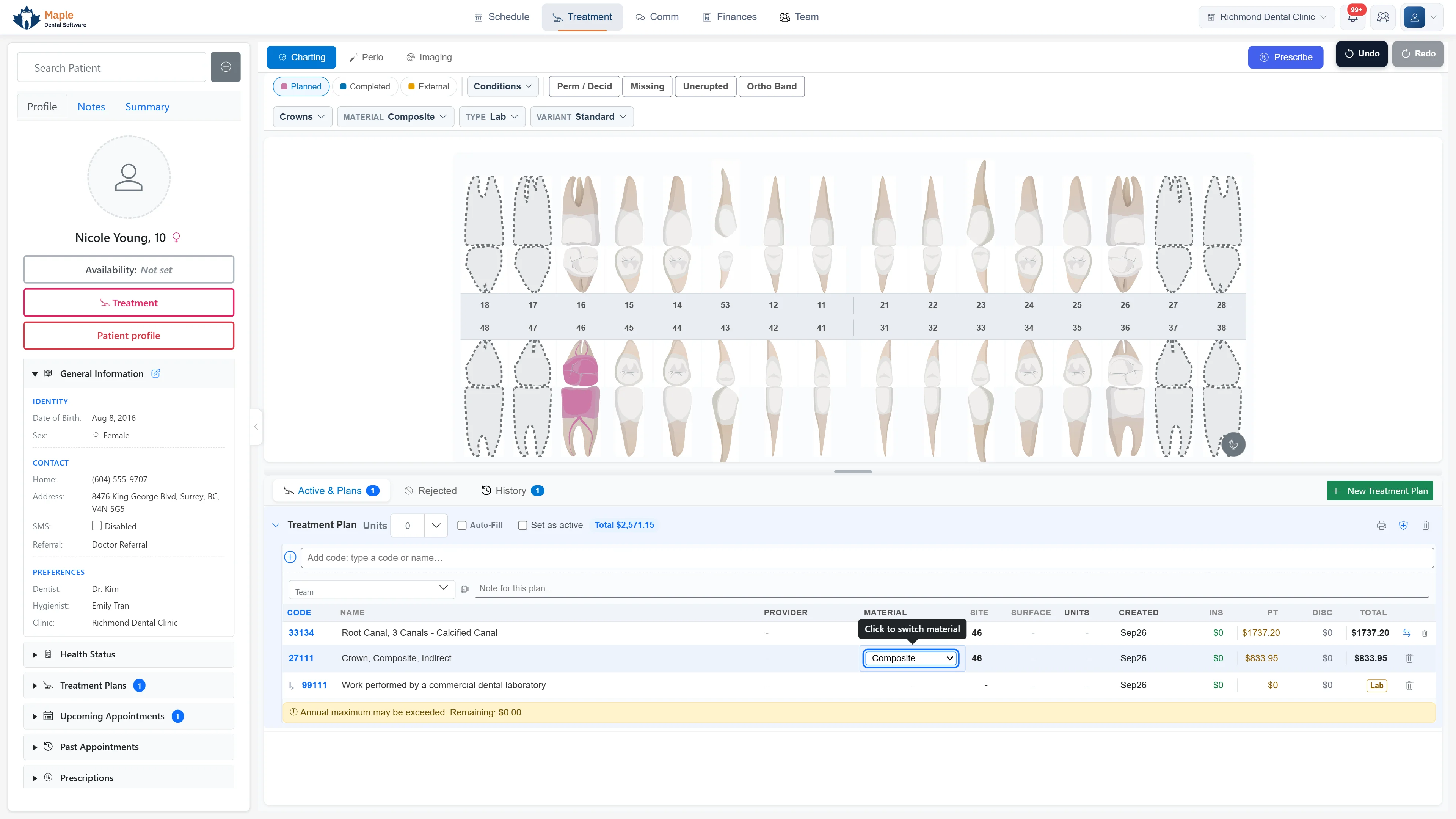Toggle the SMS Disabled checkbox

point(97,526)
